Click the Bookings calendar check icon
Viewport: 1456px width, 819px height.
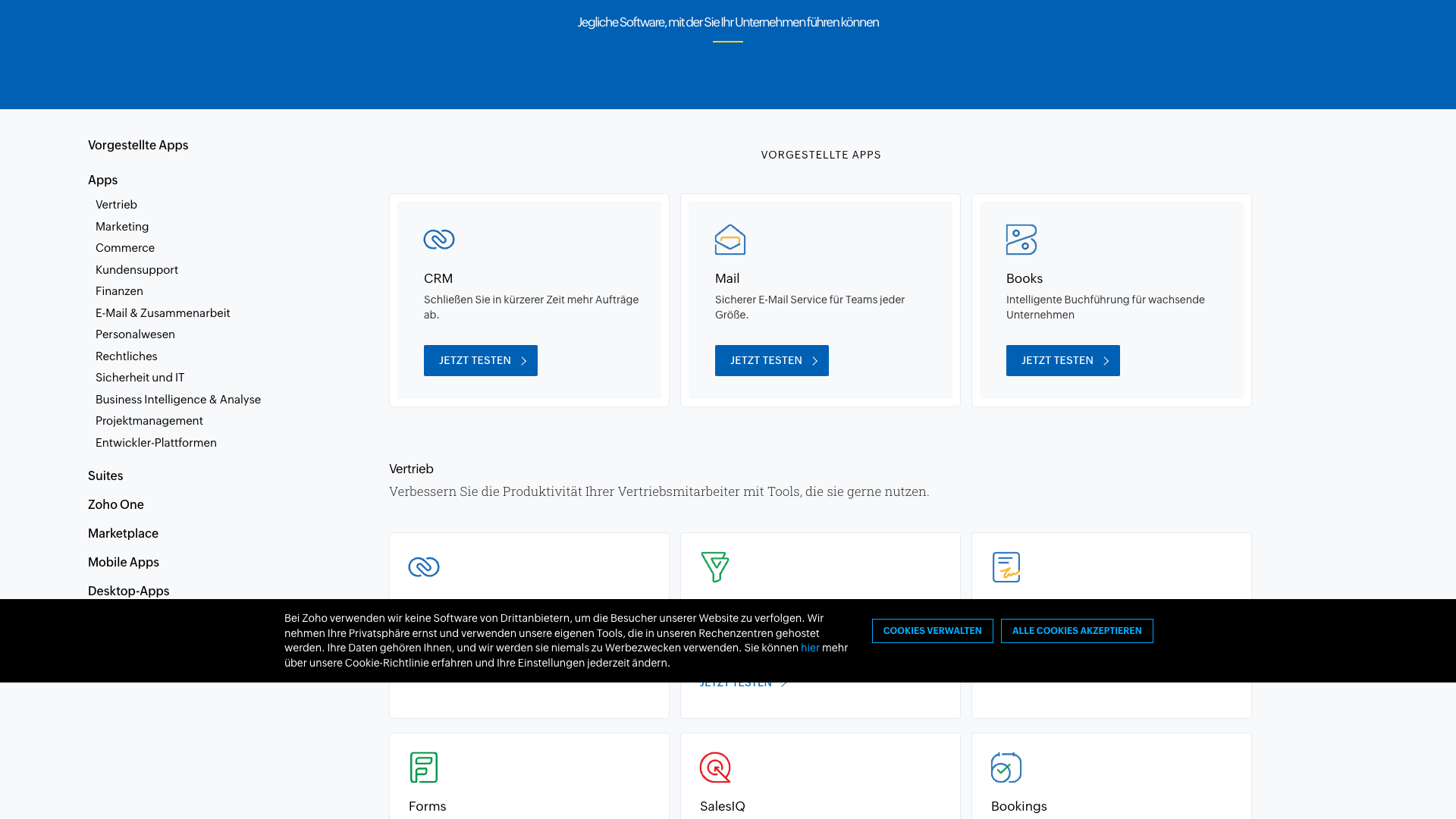(1006, 767)
